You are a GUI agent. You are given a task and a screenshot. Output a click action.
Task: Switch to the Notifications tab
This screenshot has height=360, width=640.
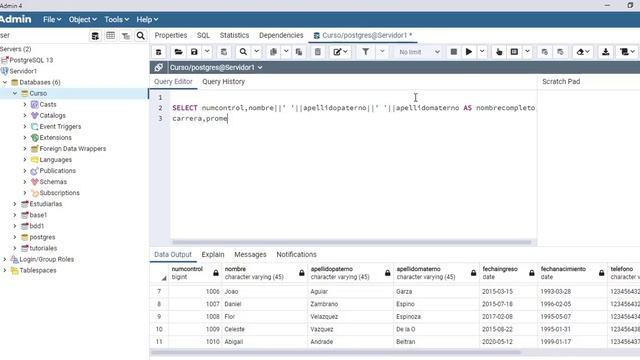(x=296, y=255)
